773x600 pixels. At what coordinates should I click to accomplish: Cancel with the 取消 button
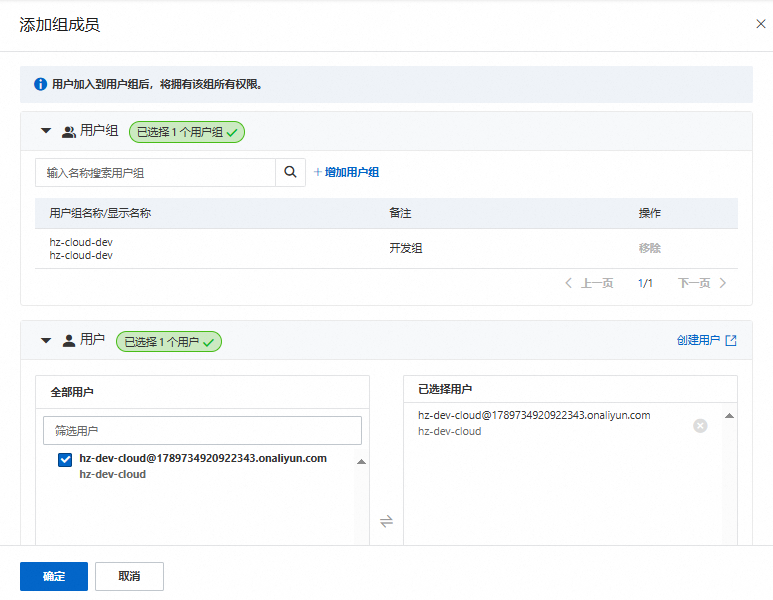point(129,576)
